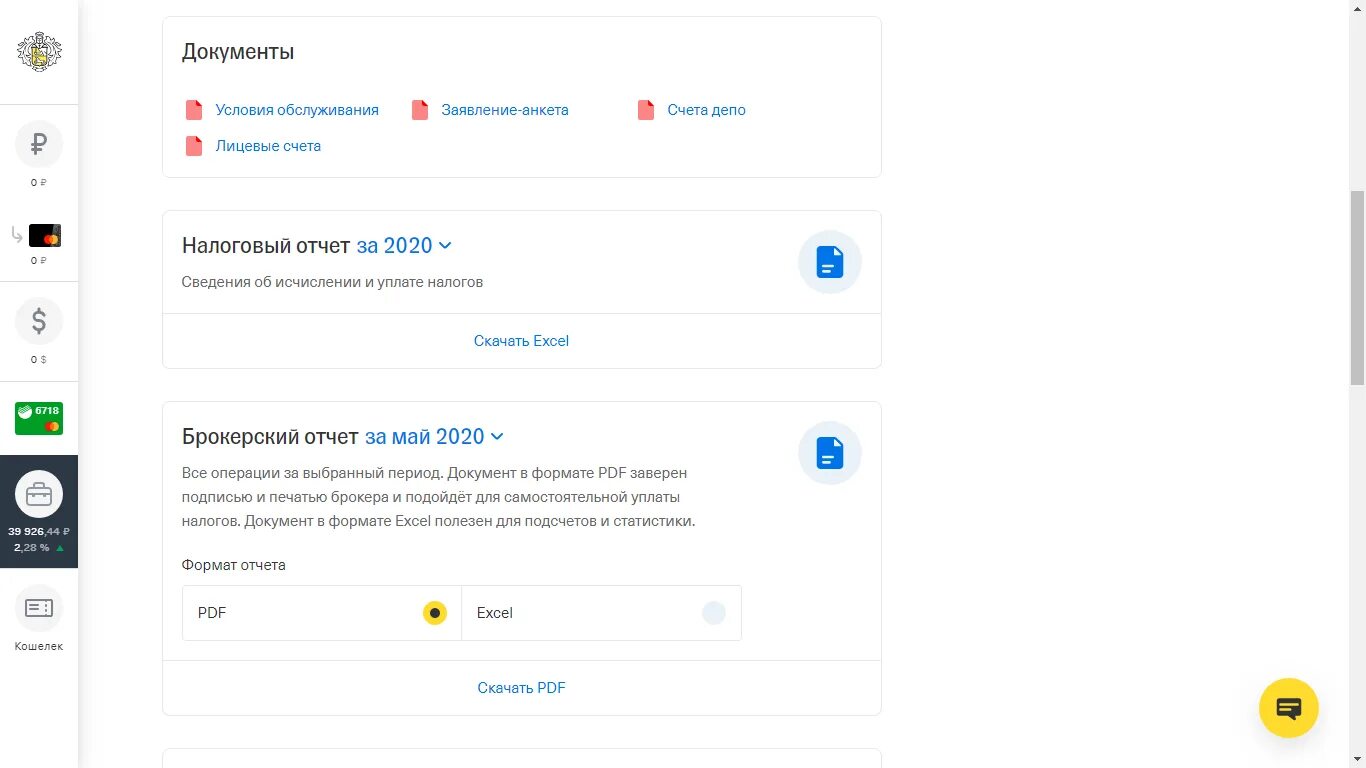Viewport: 1366px width, 768px height.
Task: Open the ruble account icon
Action: click(39, 145)
